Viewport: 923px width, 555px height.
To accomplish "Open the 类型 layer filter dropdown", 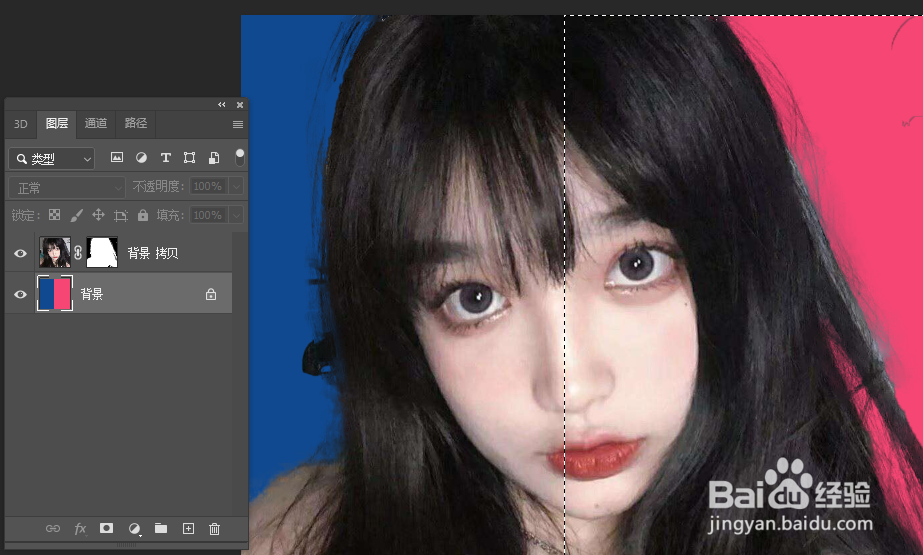I will [52, 158].
